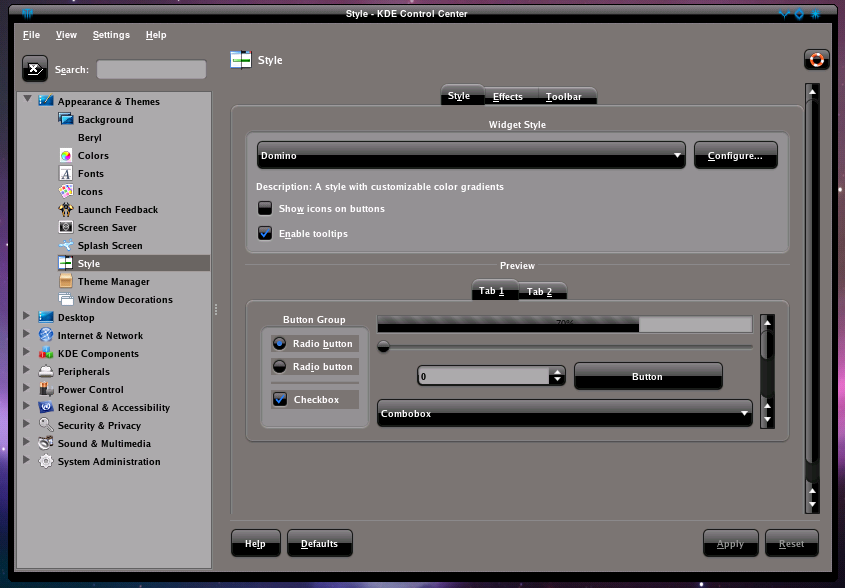Toggle the preview Checkbox

(x=280, y=399)
